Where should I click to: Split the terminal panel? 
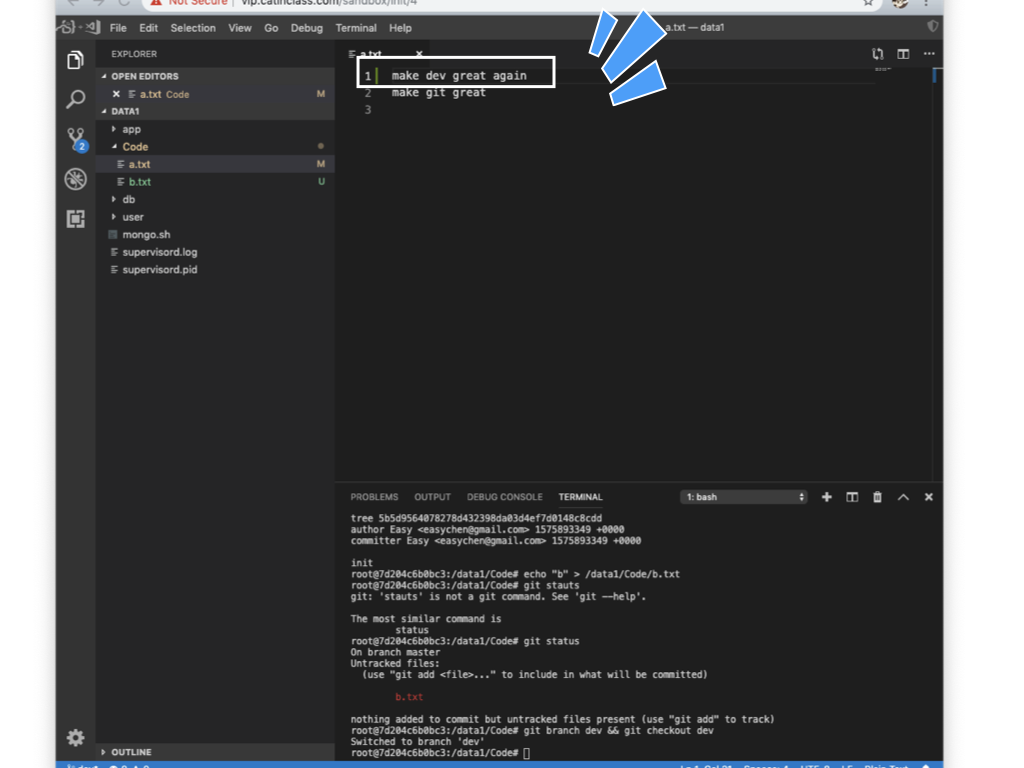[x=852, y=497]
